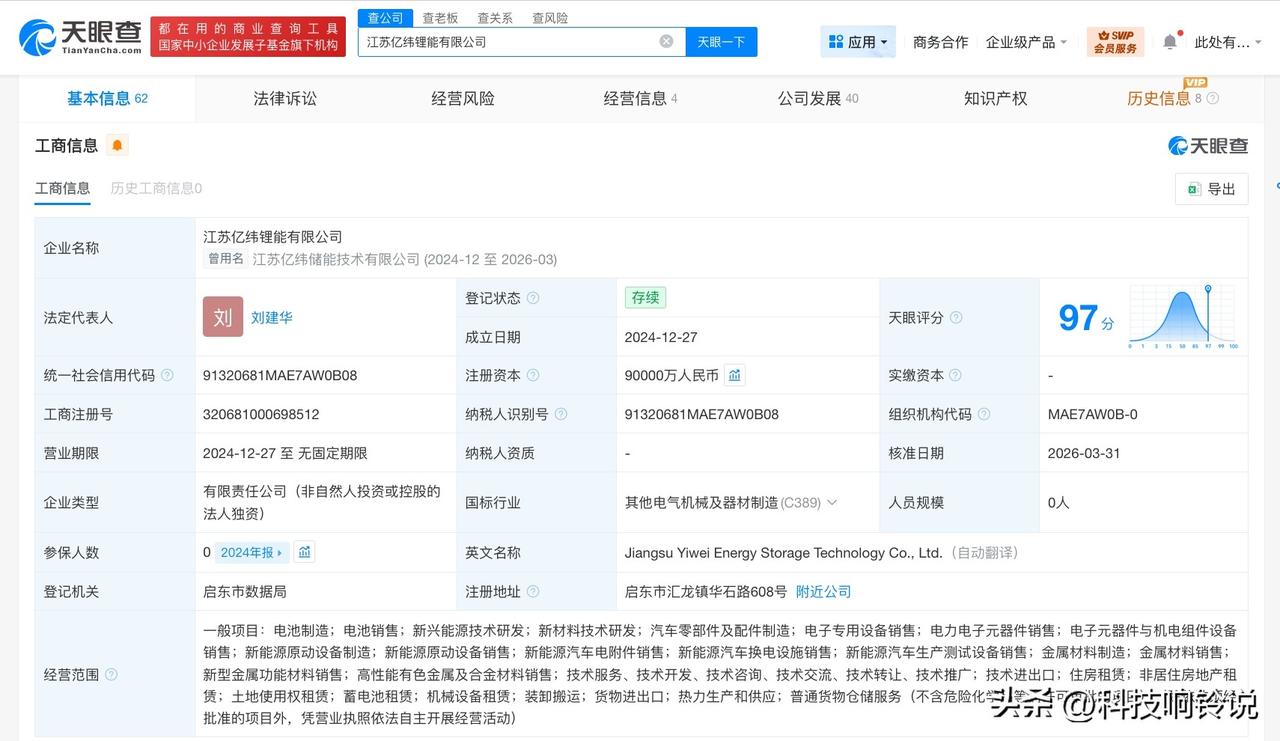
Task: Click the building icon next to 注册资本
Action: click(x=735, y=374)
